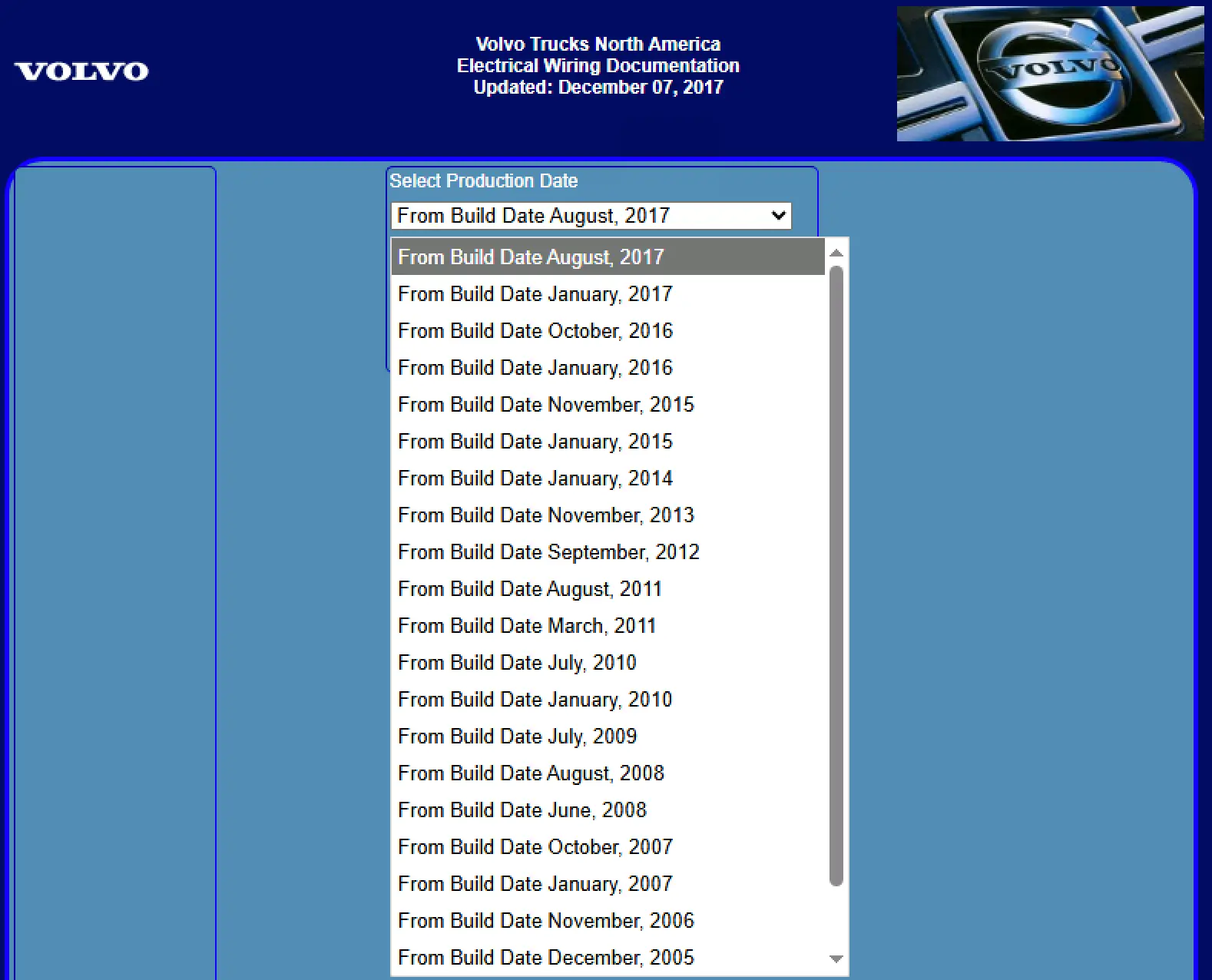Select From Build Date January, 2015

pos(608,441)
